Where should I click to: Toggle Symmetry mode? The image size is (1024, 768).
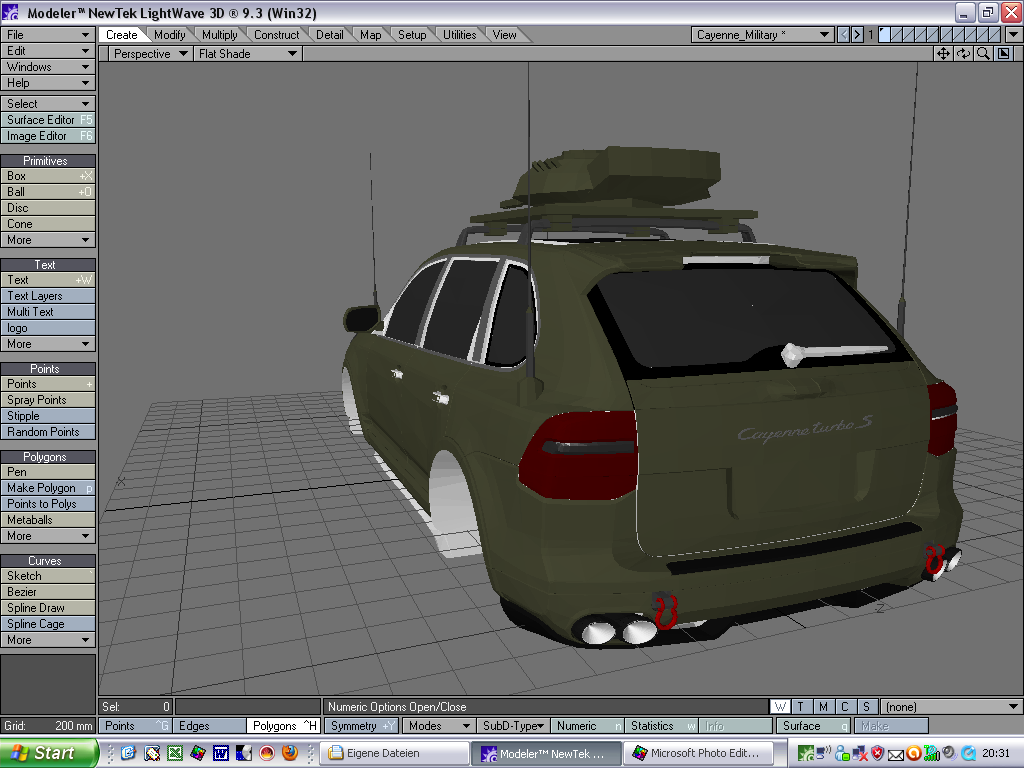coord(361,726)
